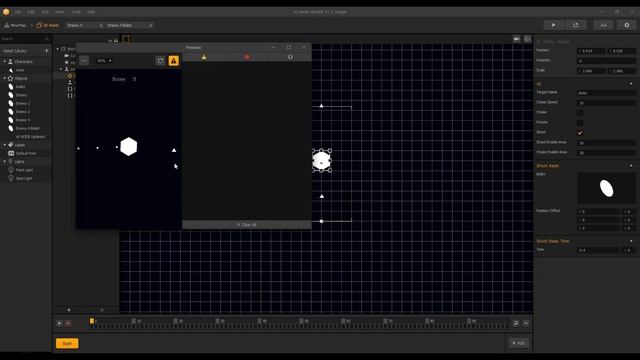Click the x icon below the scene tree
Image resolution: width=640 pixels, height=360 pixels.
(x=102, y=310)
